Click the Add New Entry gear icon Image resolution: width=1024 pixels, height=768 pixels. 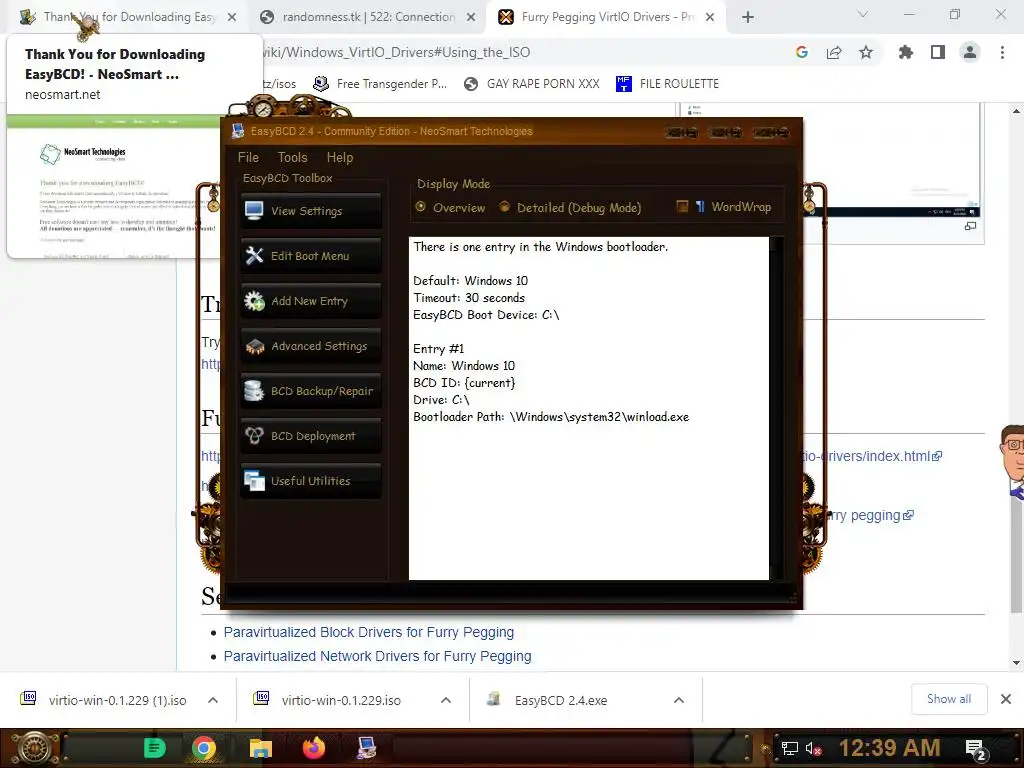click(254, 300)
